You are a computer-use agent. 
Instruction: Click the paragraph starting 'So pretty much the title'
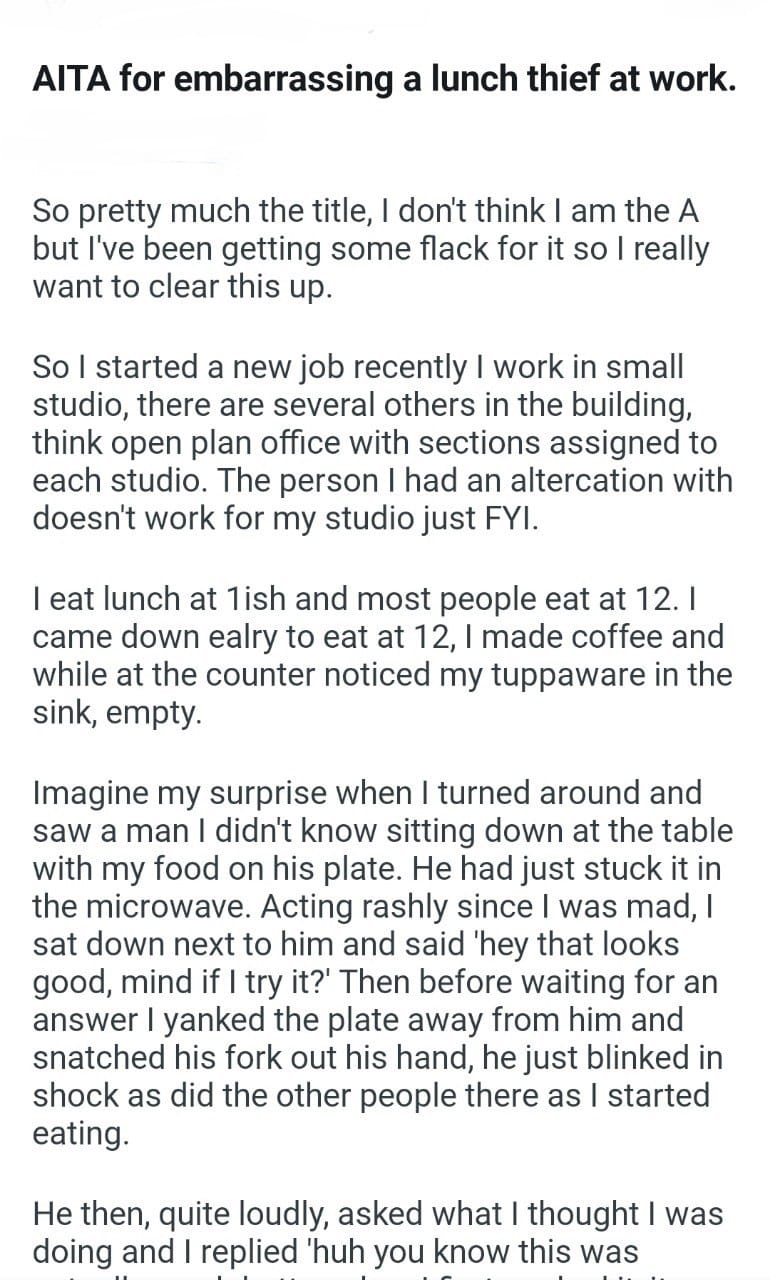(370, 249)
